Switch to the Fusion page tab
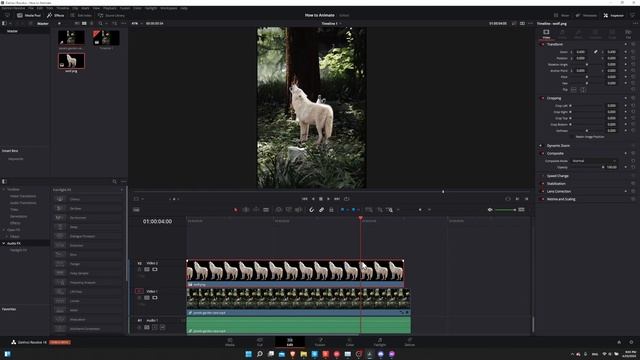Image resolution: width=640 pixels, height=360 pixels. point(320,342)
